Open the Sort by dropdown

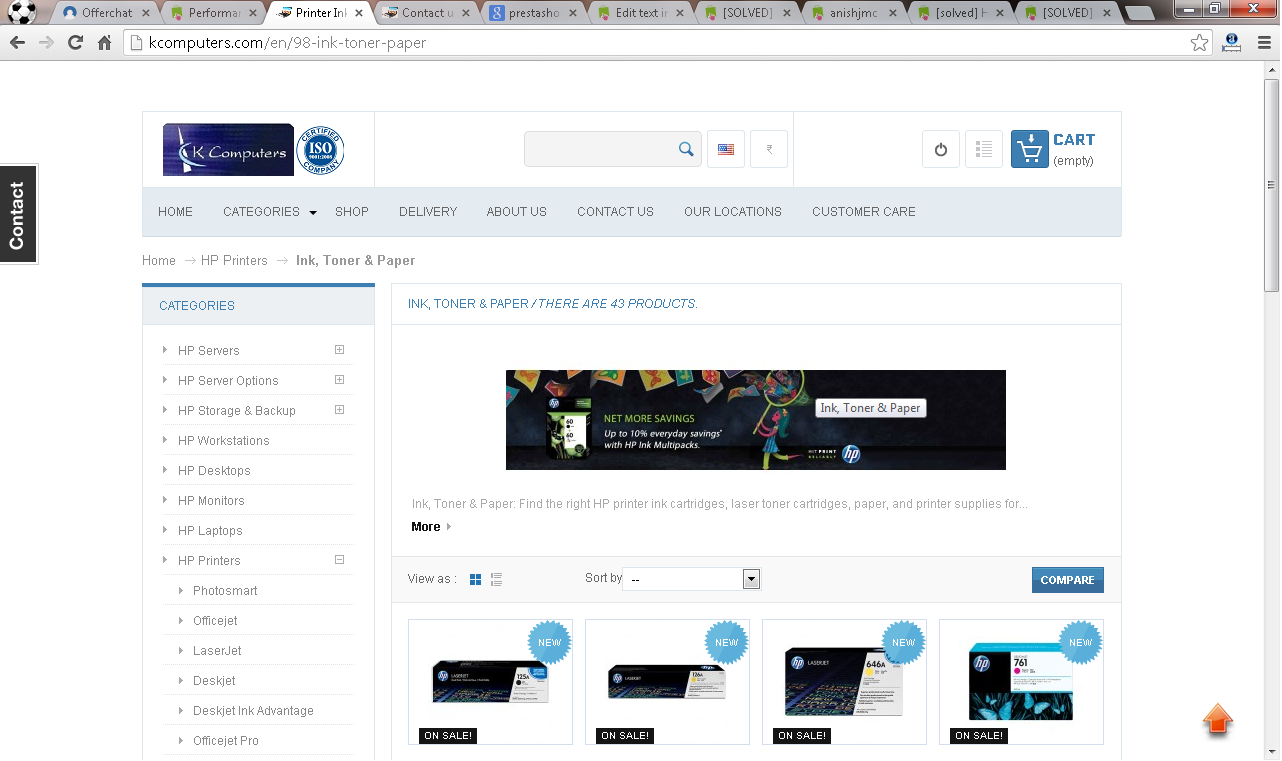691,579
